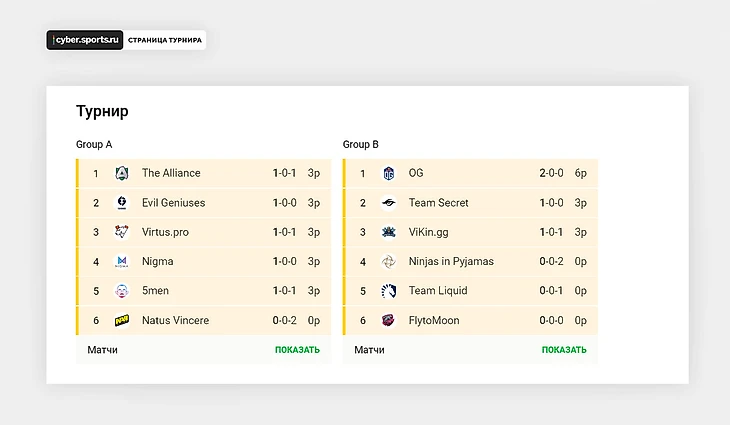The height and width of the screenshot is (425, 730).
Task: Open Evil Geniuses team name
Action: pyautogui.click(x=173, y=202)
